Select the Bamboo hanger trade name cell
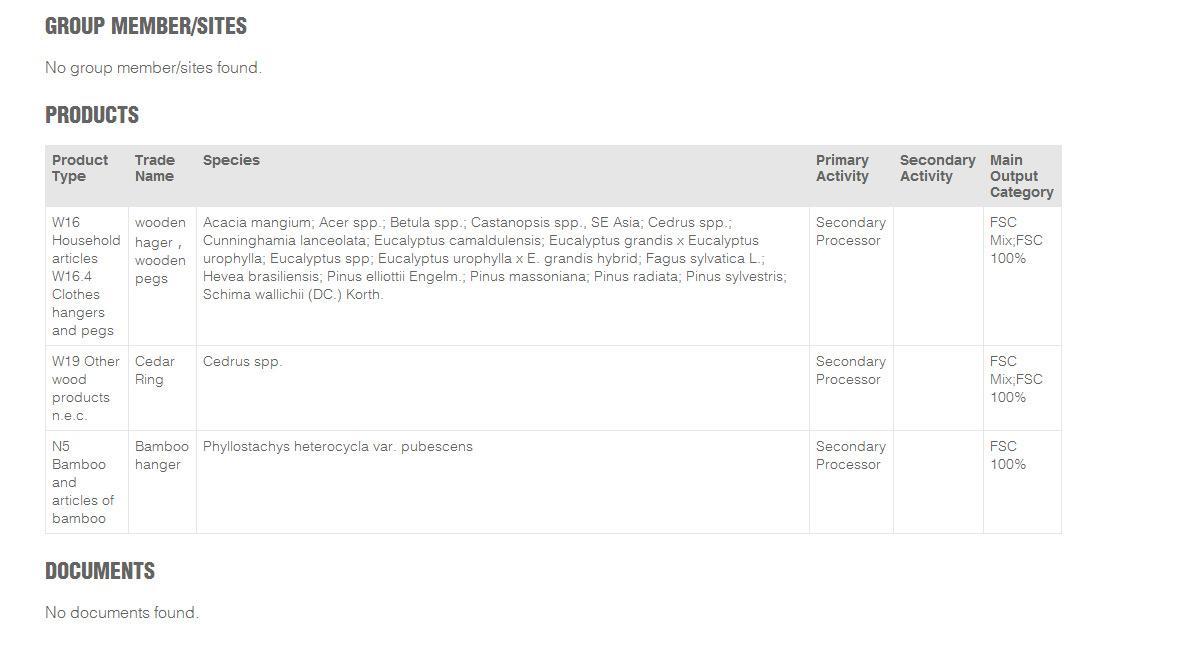This screenshot has width=1200, height=647. click(161, 455)
